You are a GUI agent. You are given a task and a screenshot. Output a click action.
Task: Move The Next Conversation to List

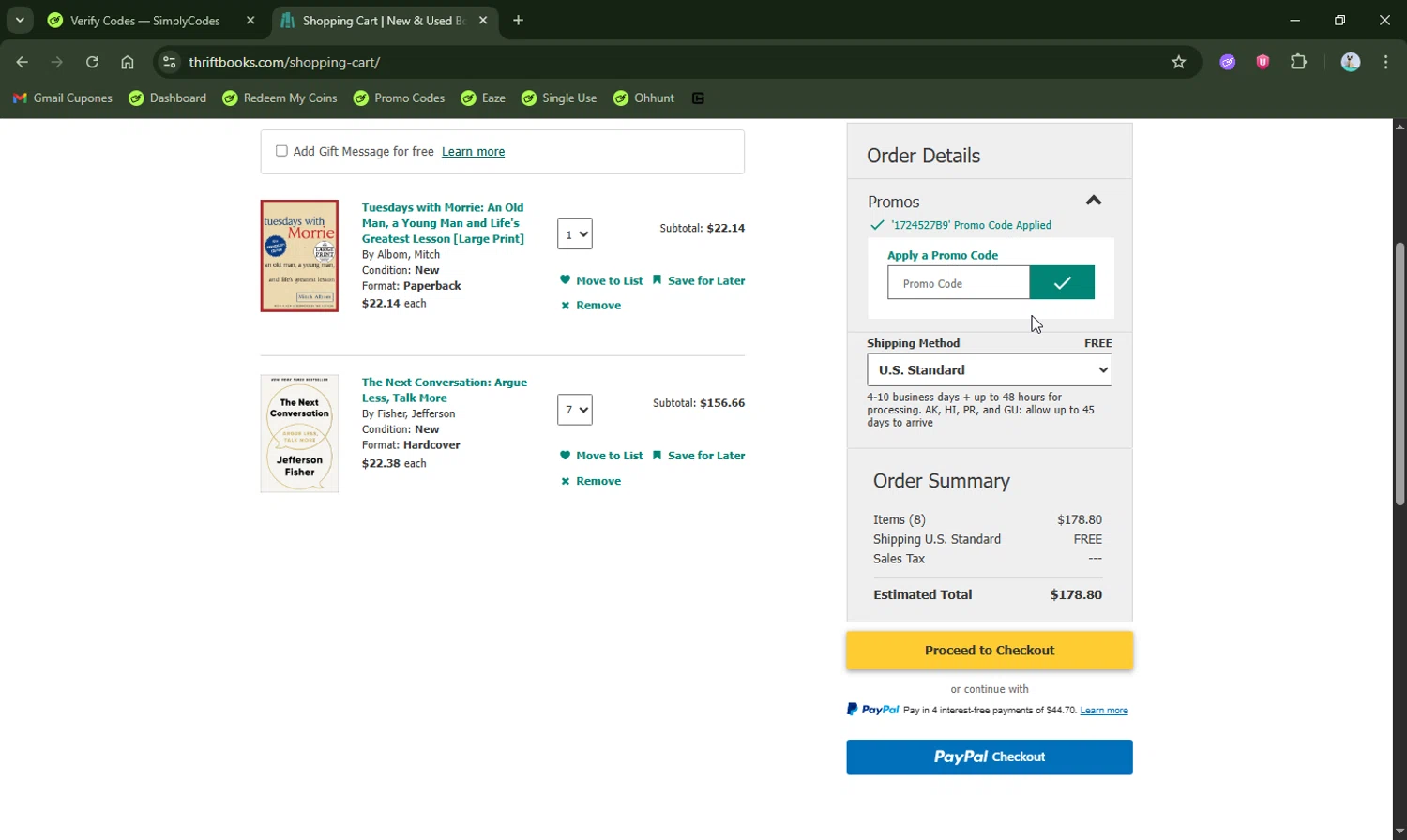(601, 456)
